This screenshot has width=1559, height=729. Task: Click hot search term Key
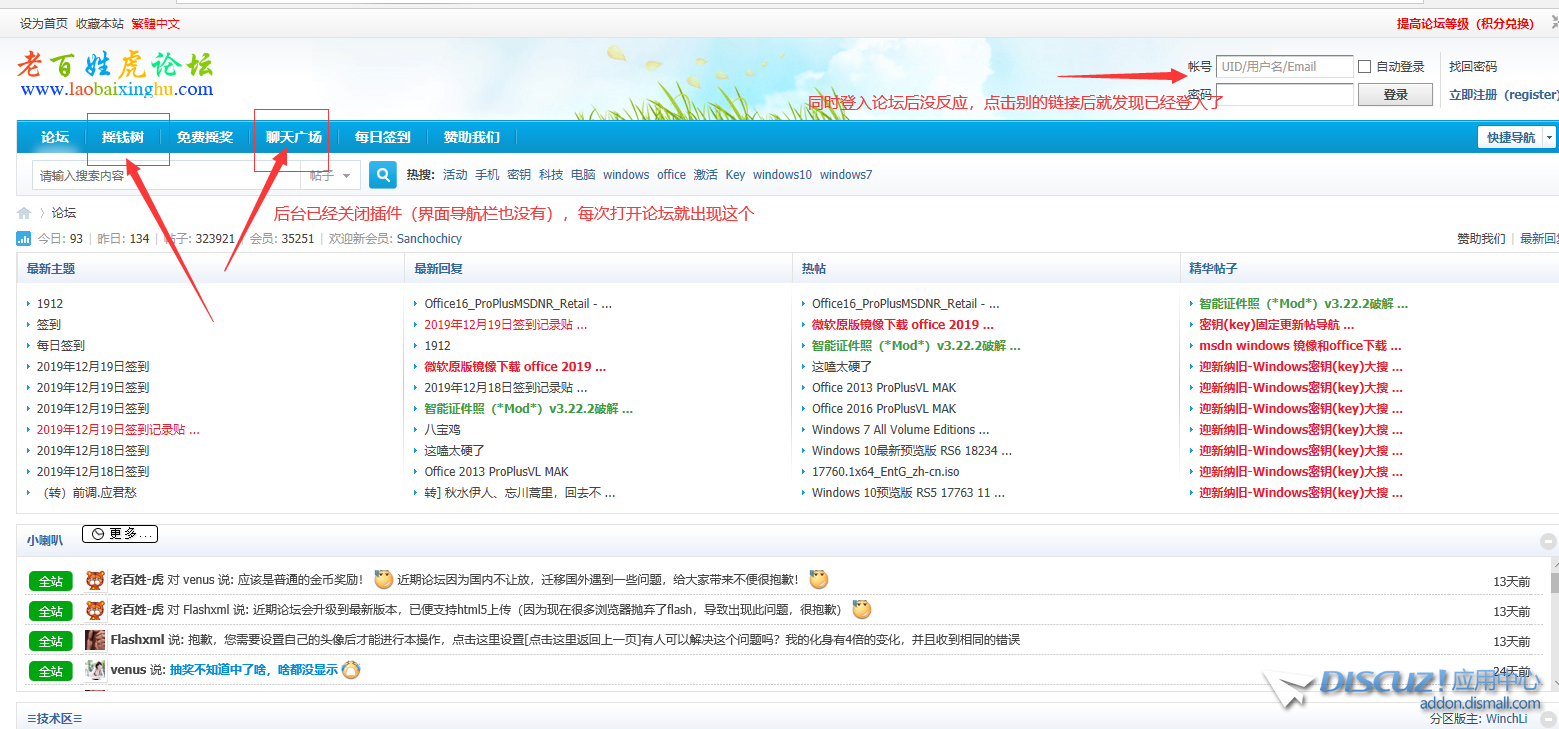735,175
